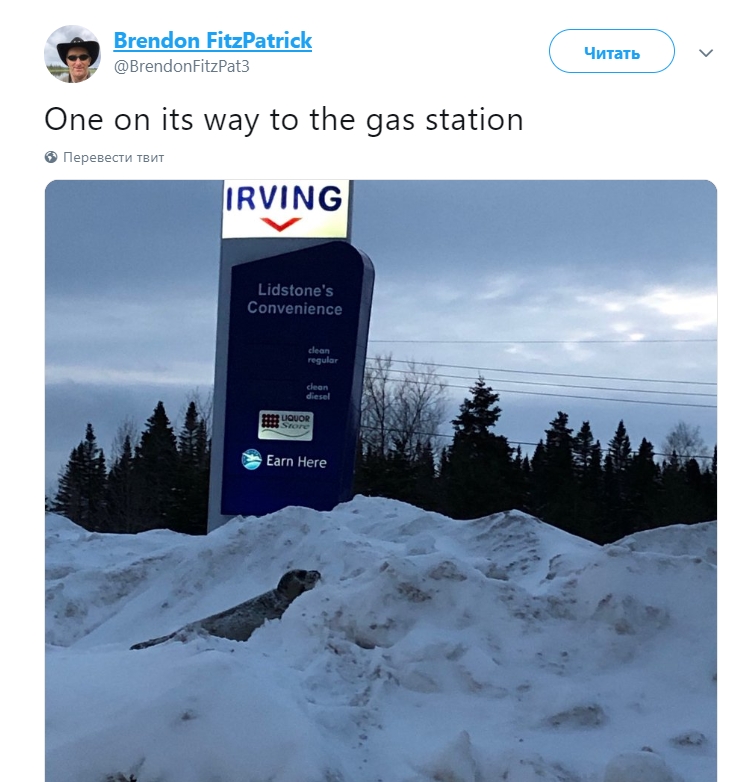This screenshot has width=751, height=782.
Task: Open Brendon FitzPatrick's profile avatar
Action: pyautogui.click(x=72, y=54)
